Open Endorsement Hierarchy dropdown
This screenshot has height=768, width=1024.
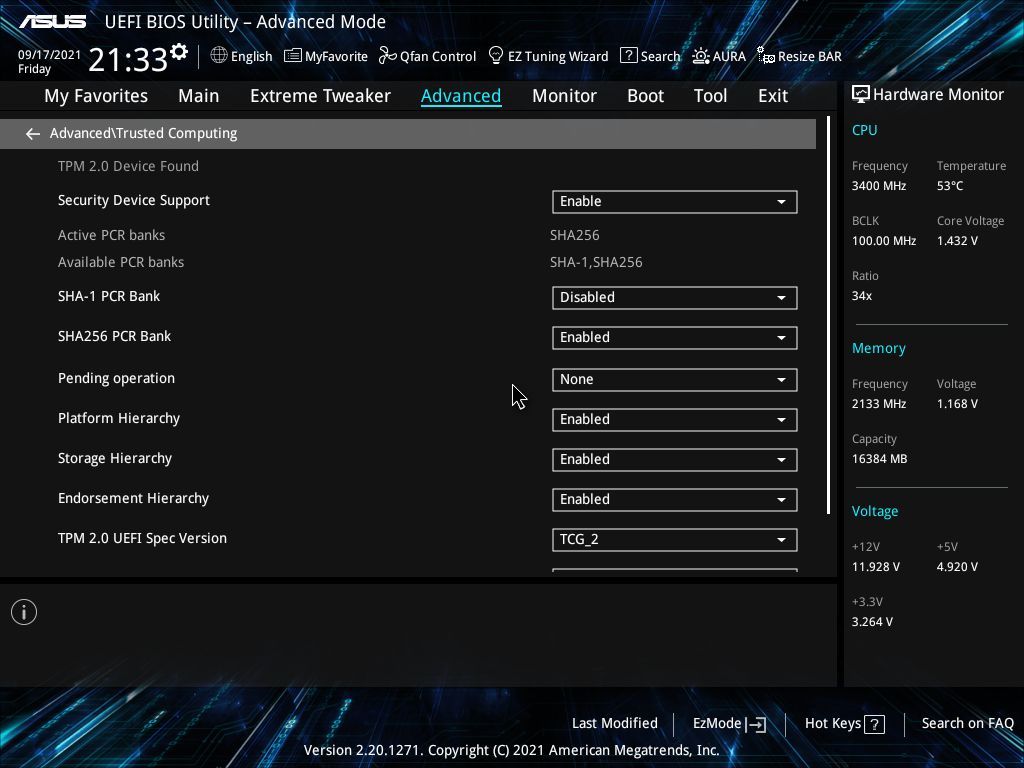(675, 500)
